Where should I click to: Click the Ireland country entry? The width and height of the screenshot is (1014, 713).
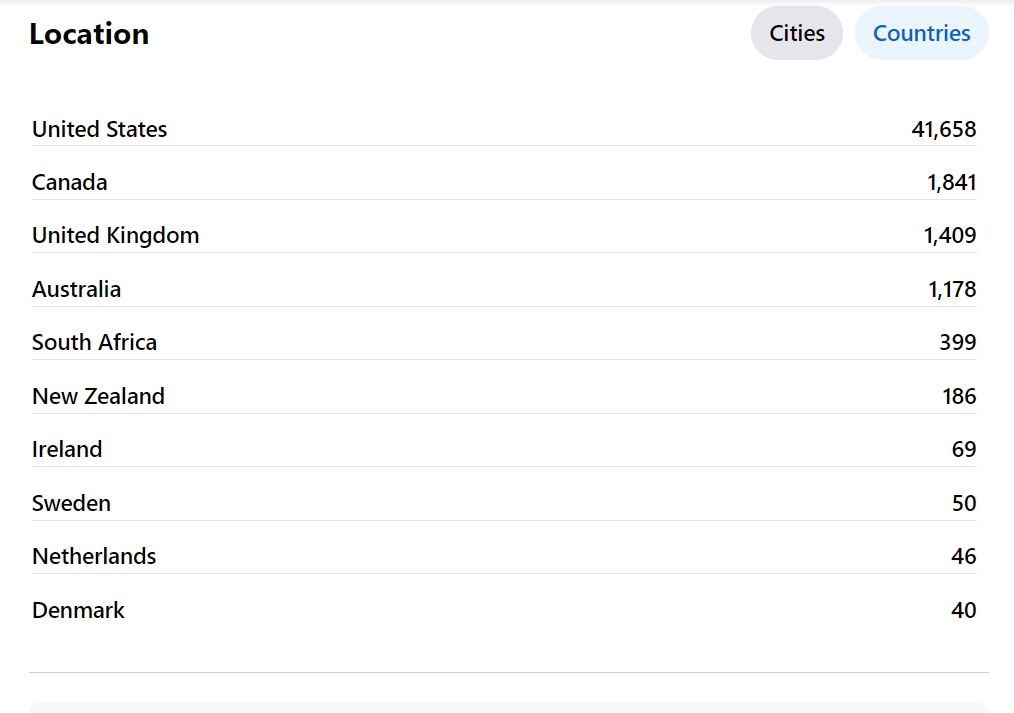67,449
